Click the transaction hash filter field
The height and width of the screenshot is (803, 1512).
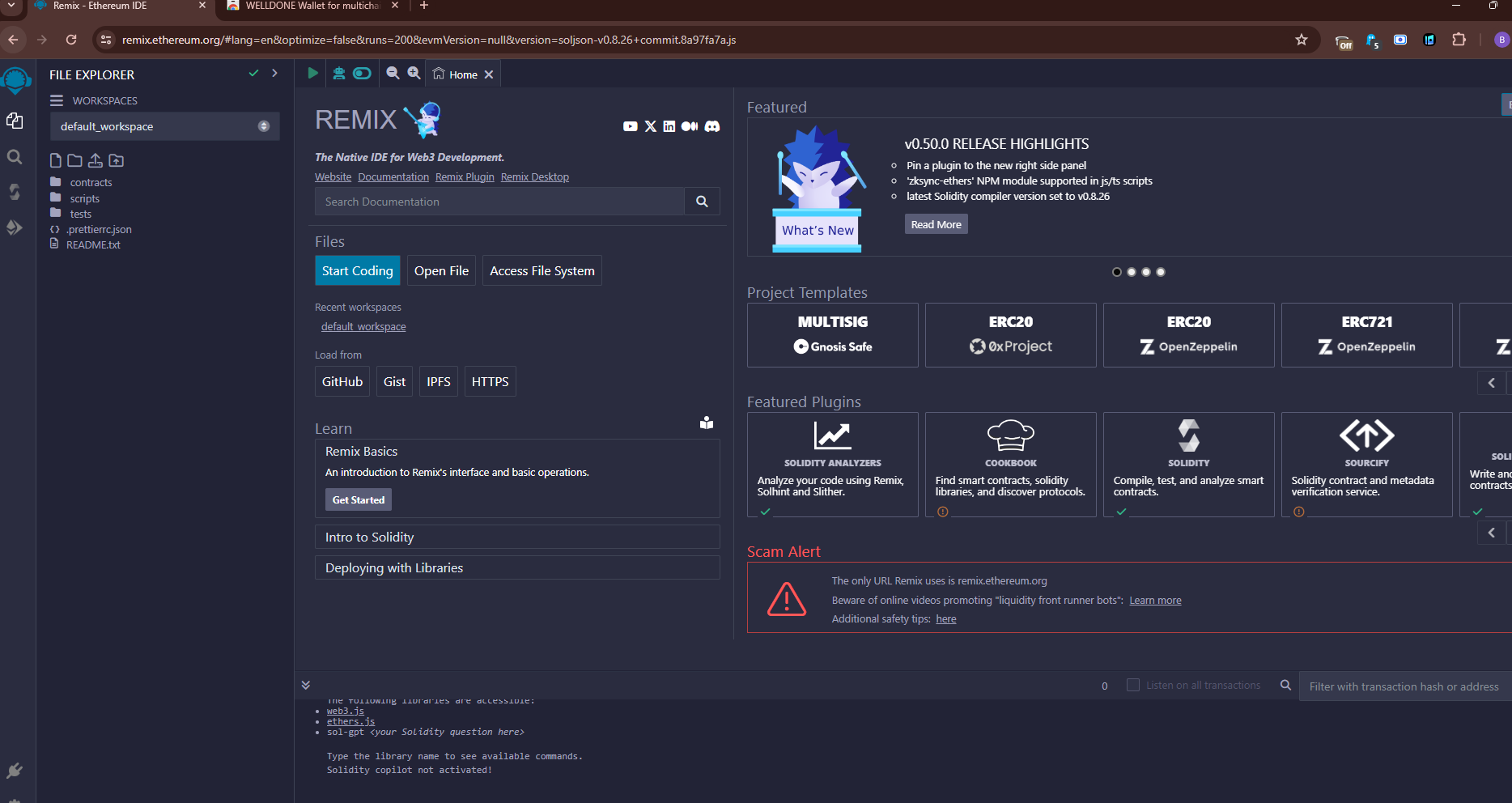[x=1405, y=686]
